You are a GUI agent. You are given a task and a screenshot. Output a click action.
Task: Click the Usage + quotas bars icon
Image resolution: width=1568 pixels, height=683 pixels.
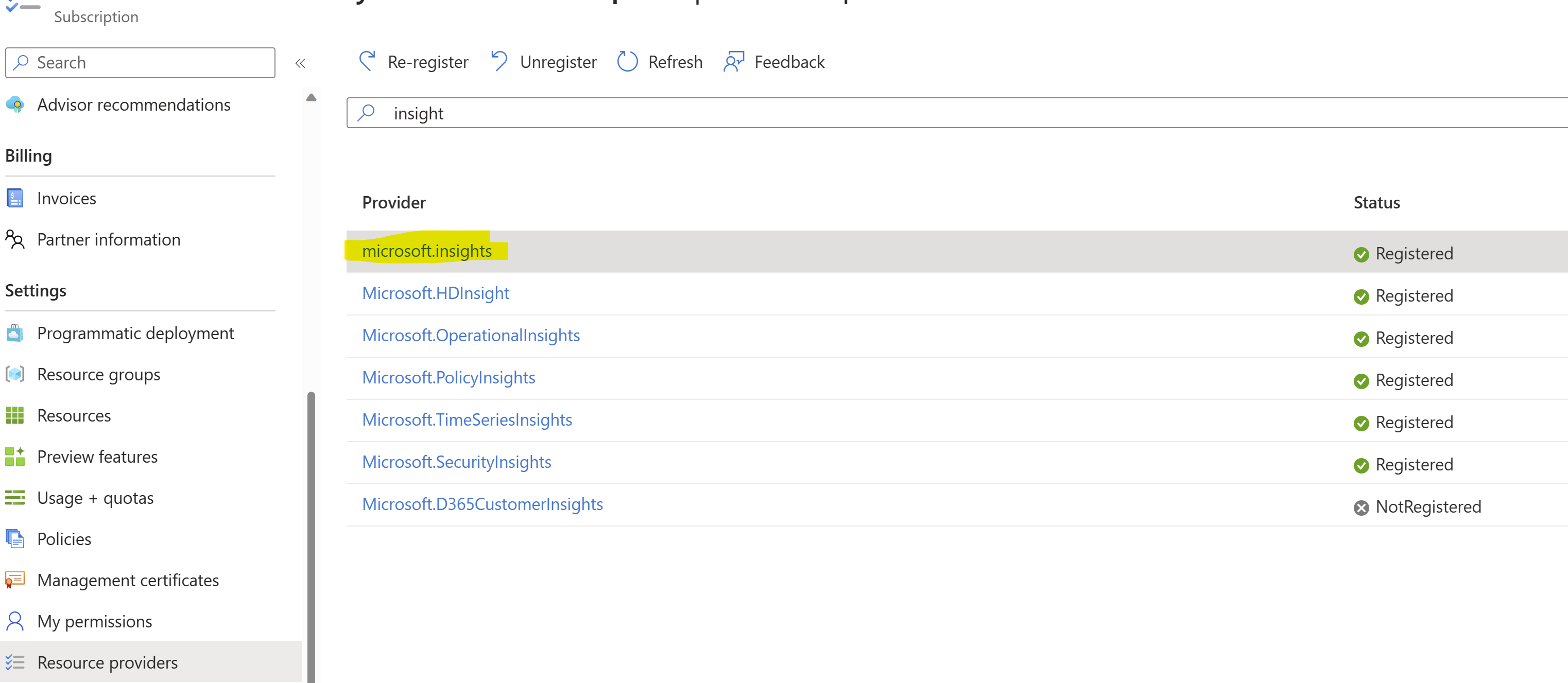[x=14, y=498]
